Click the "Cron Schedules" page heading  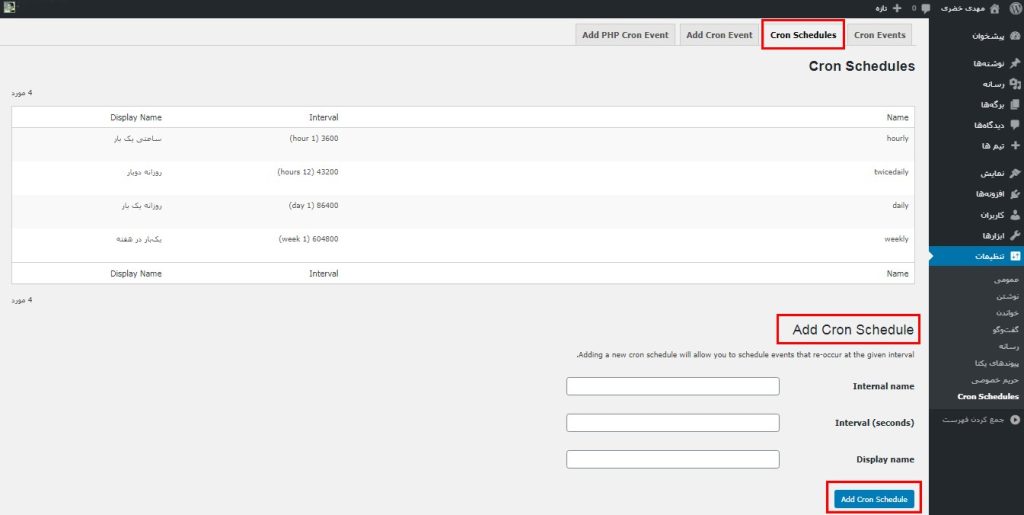click(x=861, y=67)
